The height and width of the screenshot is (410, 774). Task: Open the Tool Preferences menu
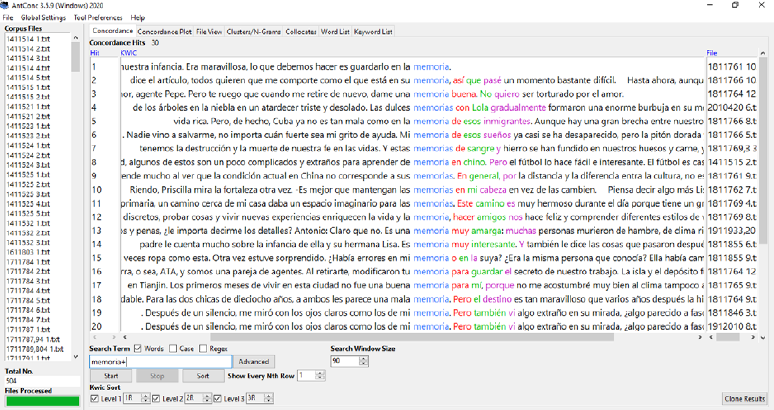(98, 18)
